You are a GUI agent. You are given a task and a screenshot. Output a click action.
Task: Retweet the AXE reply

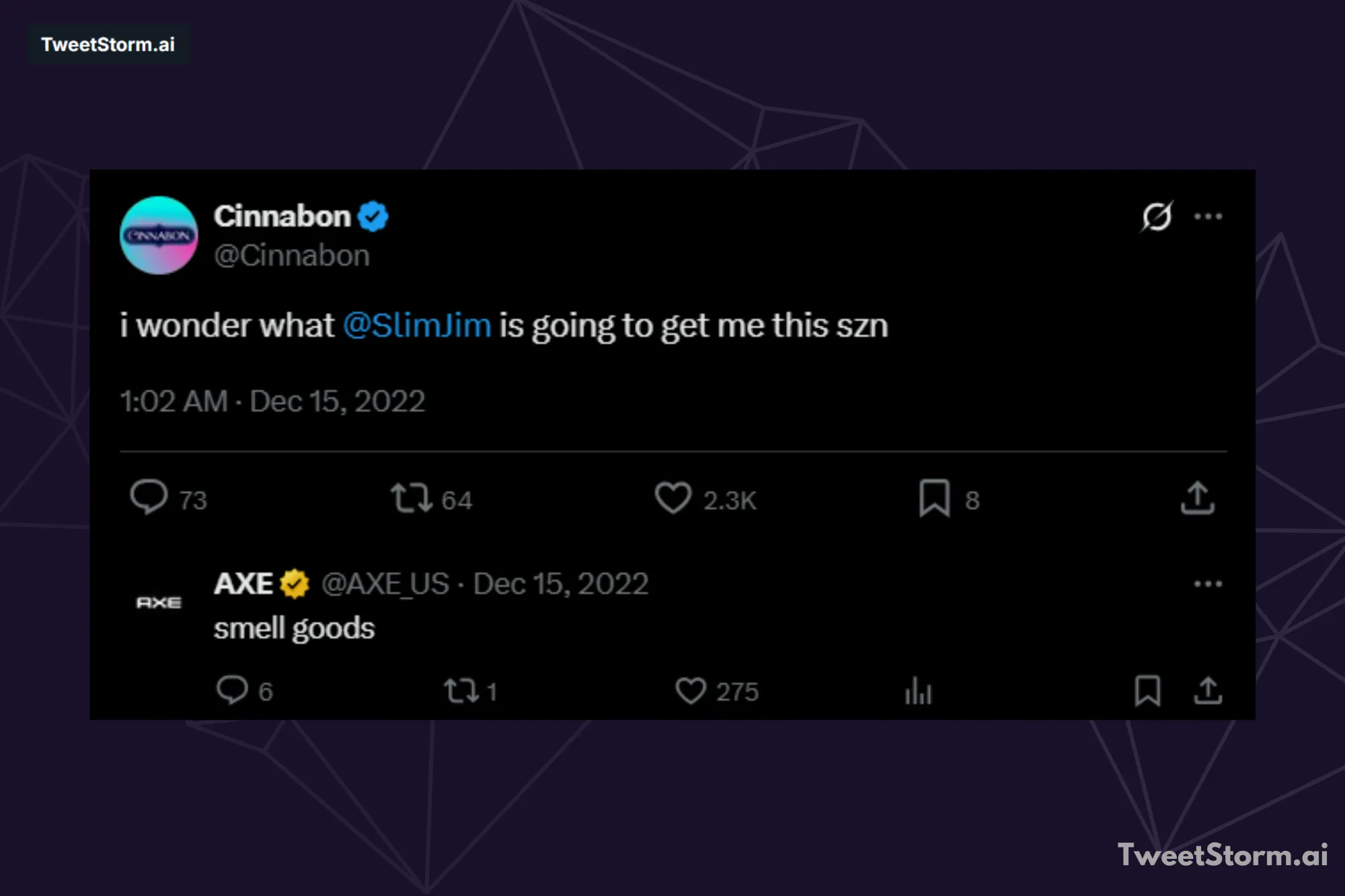(x=463, y=690)
